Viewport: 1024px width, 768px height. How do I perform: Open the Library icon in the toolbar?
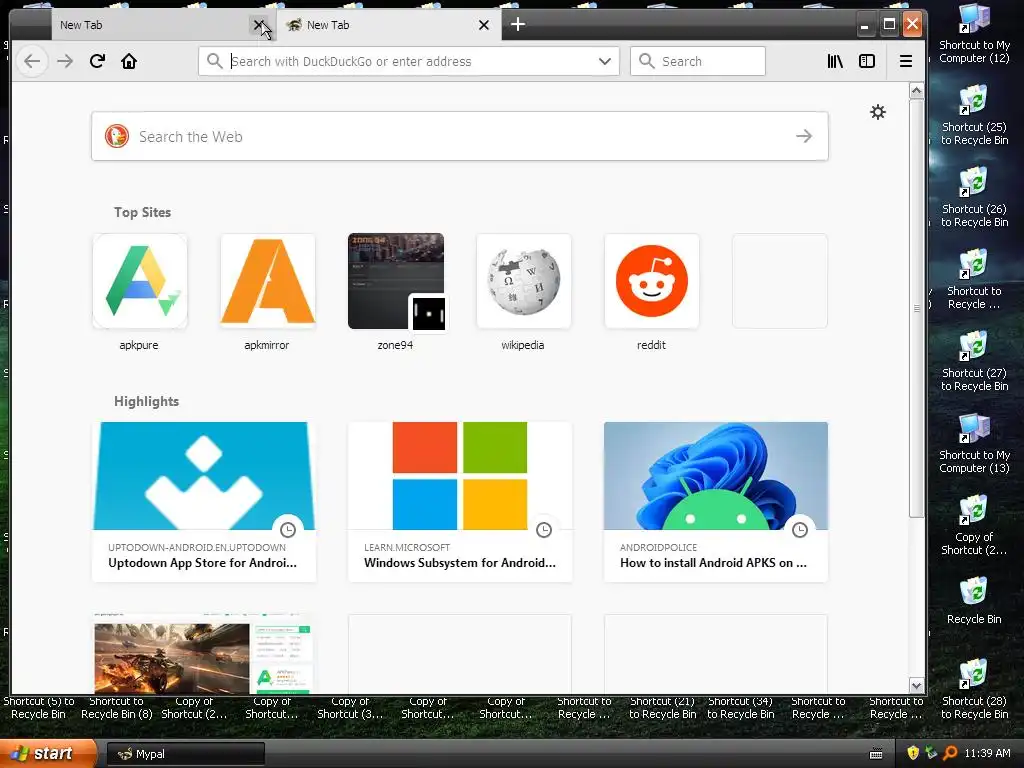pyautogui.click(x=835, y=61)
